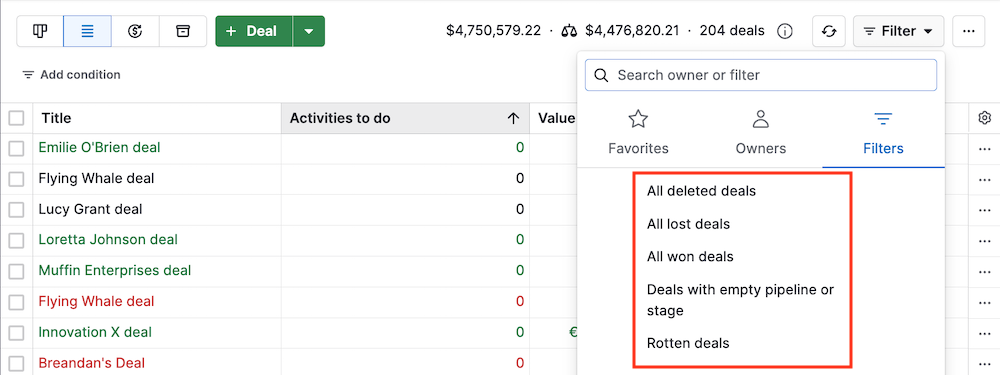Screen dimensions: 1000x375
Task: Switch to pipeline kanban view icon
Action: (40, 31)
